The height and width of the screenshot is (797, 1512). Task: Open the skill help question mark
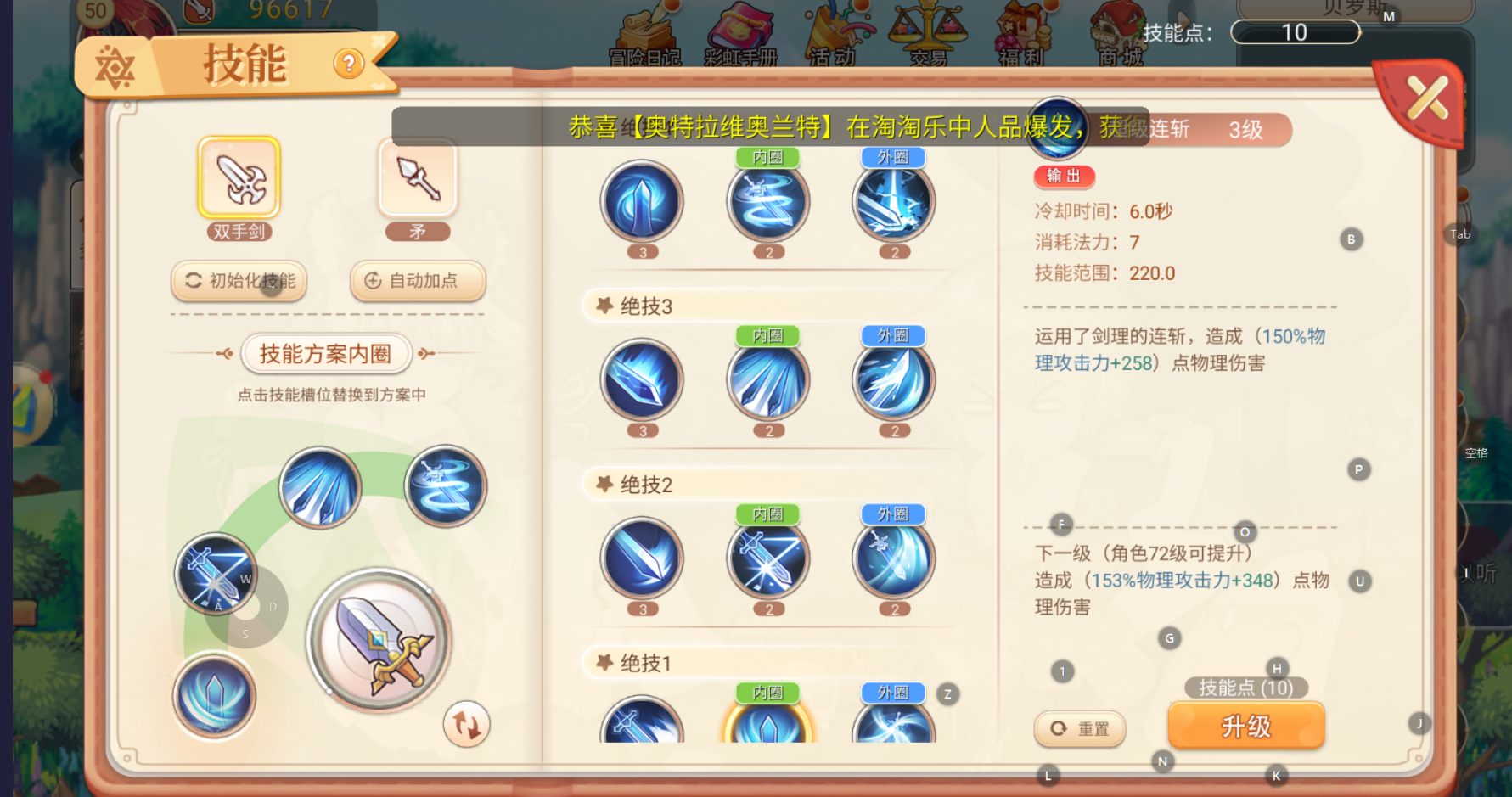pyautogui.click(x=349, y=64)
